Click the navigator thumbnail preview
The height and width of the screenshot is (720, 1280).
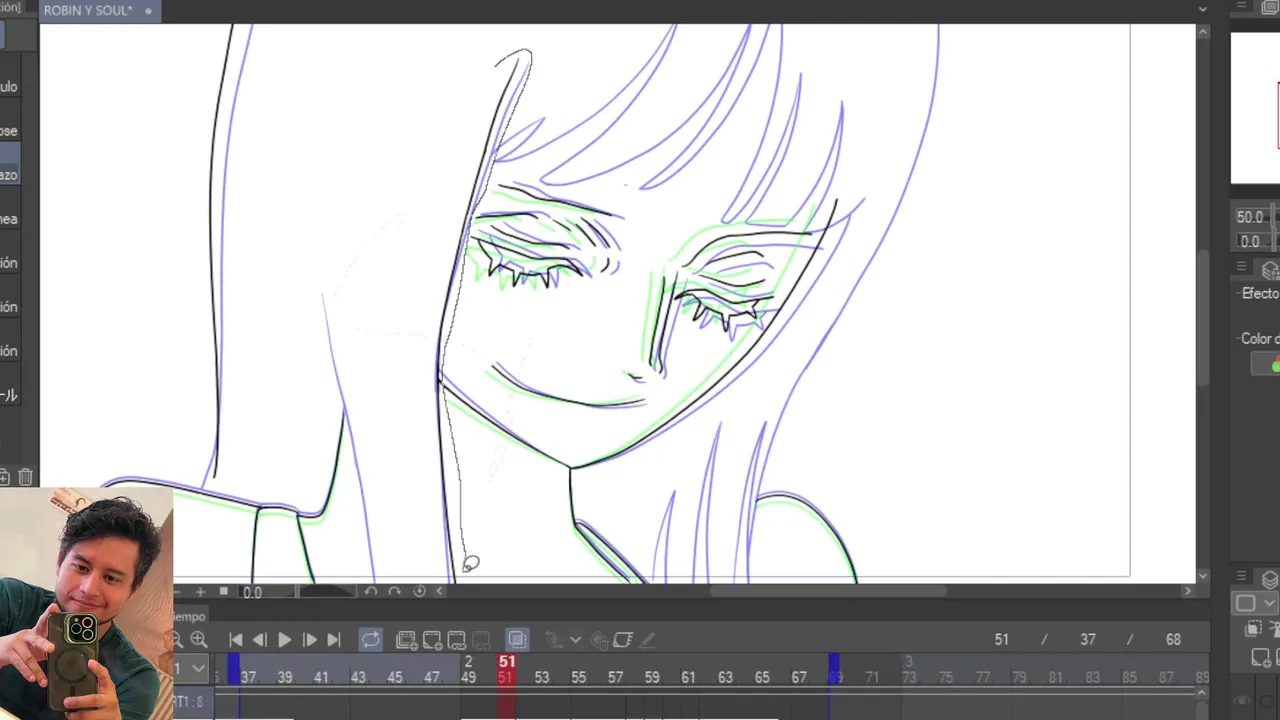[x=1255, y=108]
